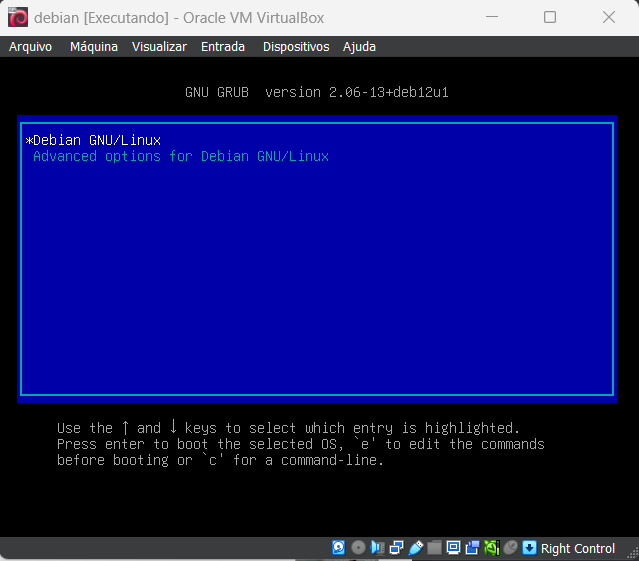This screenshot has height=561, width=639.
Task: Select the Debian GNU/Linux boot entry
Action: (x=317, y=140)
